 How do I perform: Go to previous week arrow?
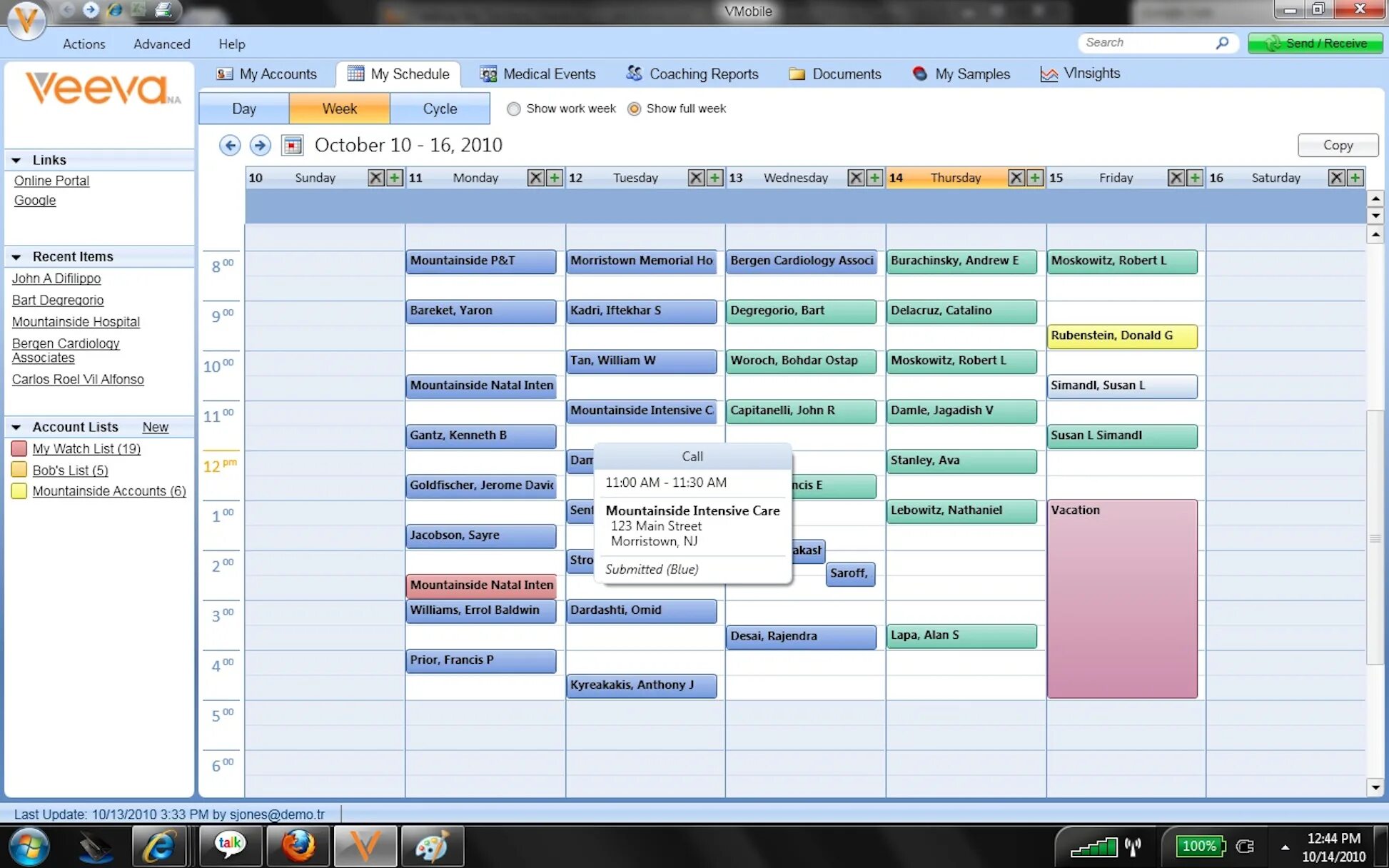(229, 146)
